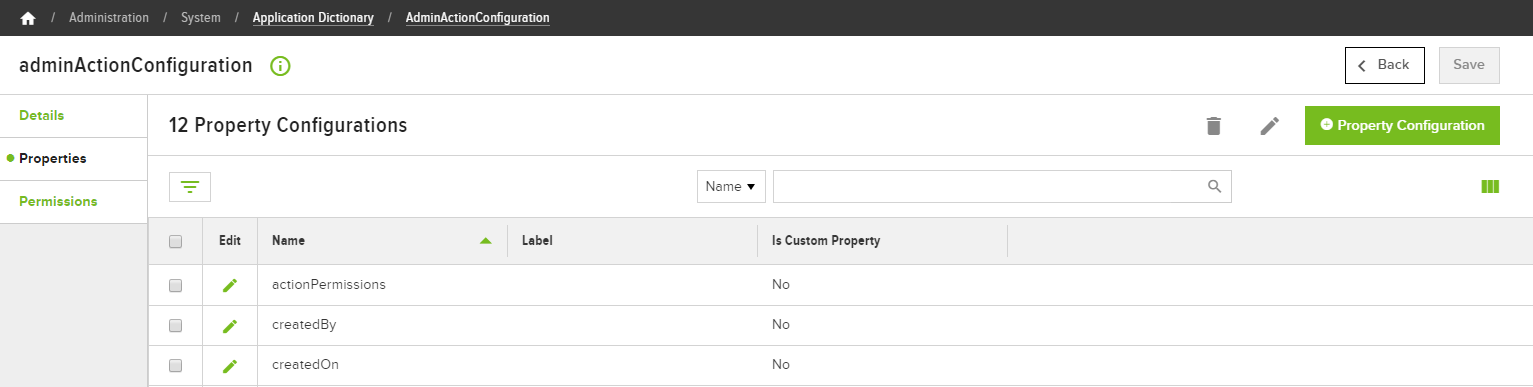Edit the createdBy row with pencil icon
Screen dimensions: 1533x387
[x=230, y=325]
